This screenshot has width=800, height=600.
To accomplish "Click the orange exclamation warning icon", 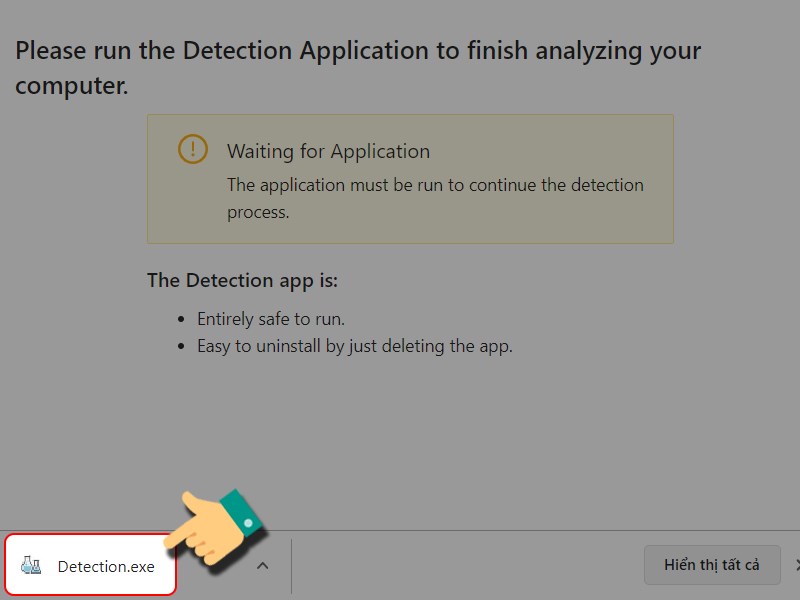I will [192, 149].
